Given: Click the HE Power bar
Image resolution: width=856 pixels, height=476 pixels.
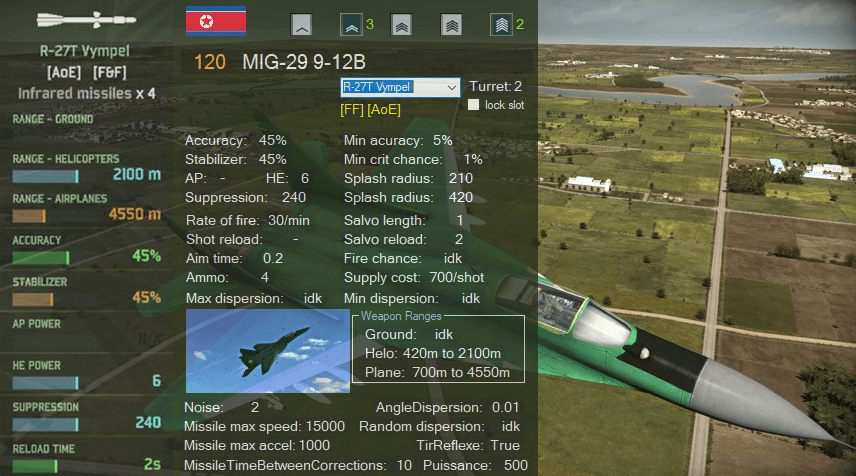Looking at the screenshot, I should (x=45, y=383).
